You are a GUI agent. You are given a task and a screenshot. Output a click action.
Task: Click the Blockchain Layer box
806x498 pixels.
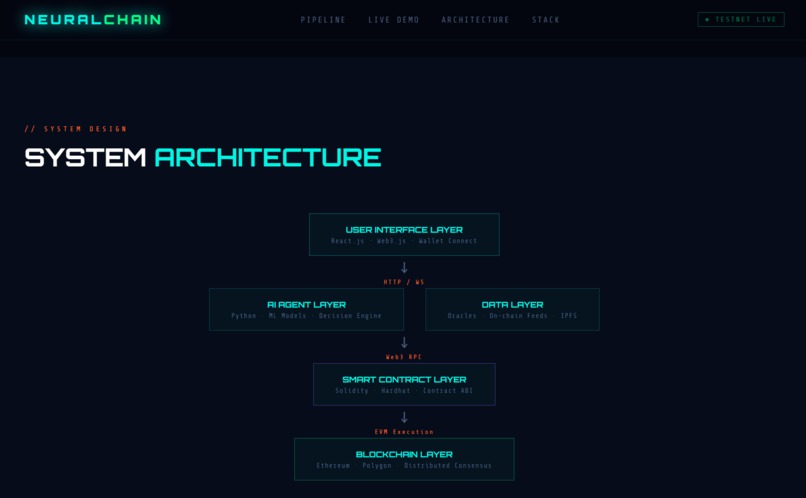click(x=404, y=459)
